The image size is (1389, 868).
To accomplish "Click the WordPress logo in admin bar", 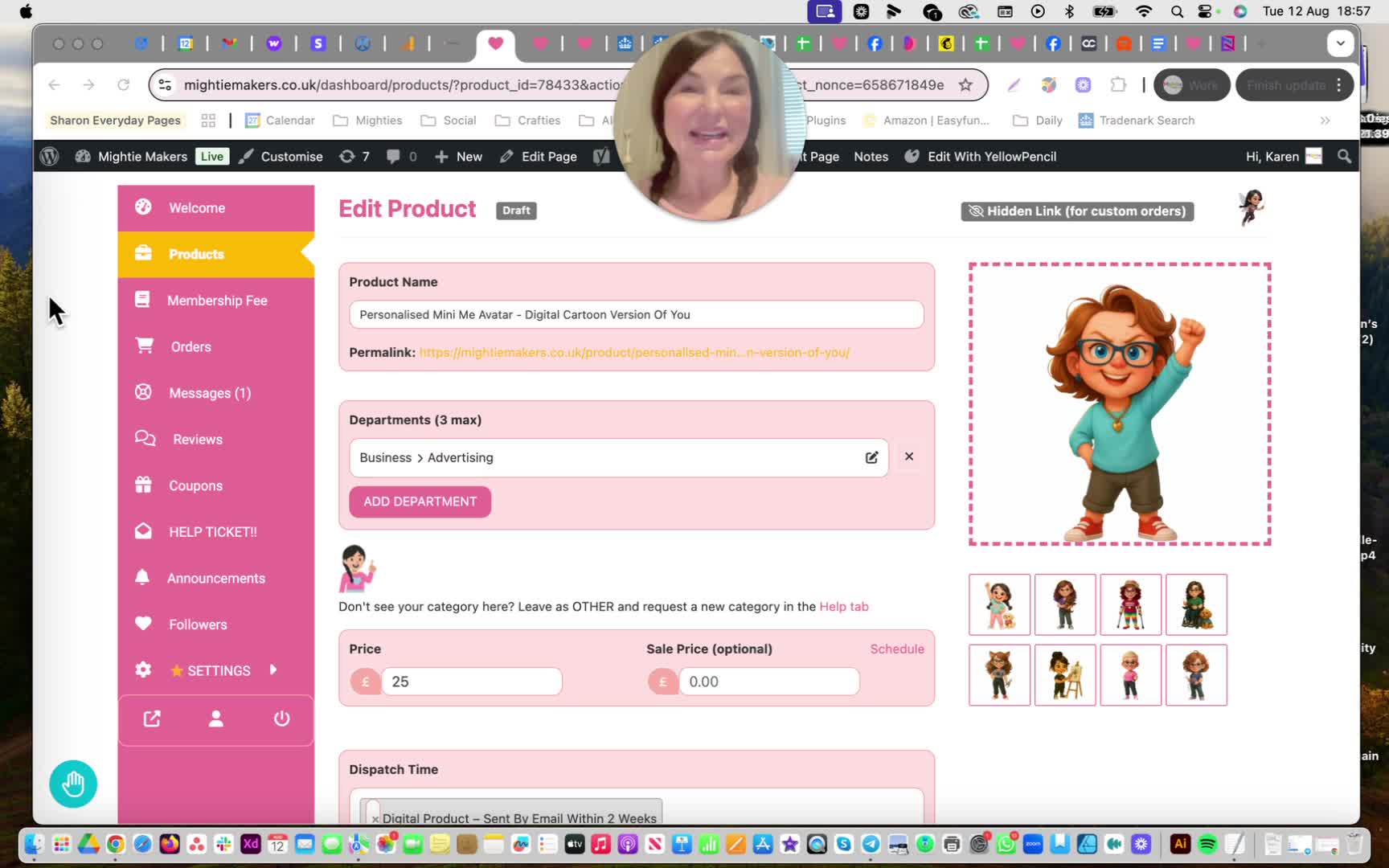I will click(49, 156).
